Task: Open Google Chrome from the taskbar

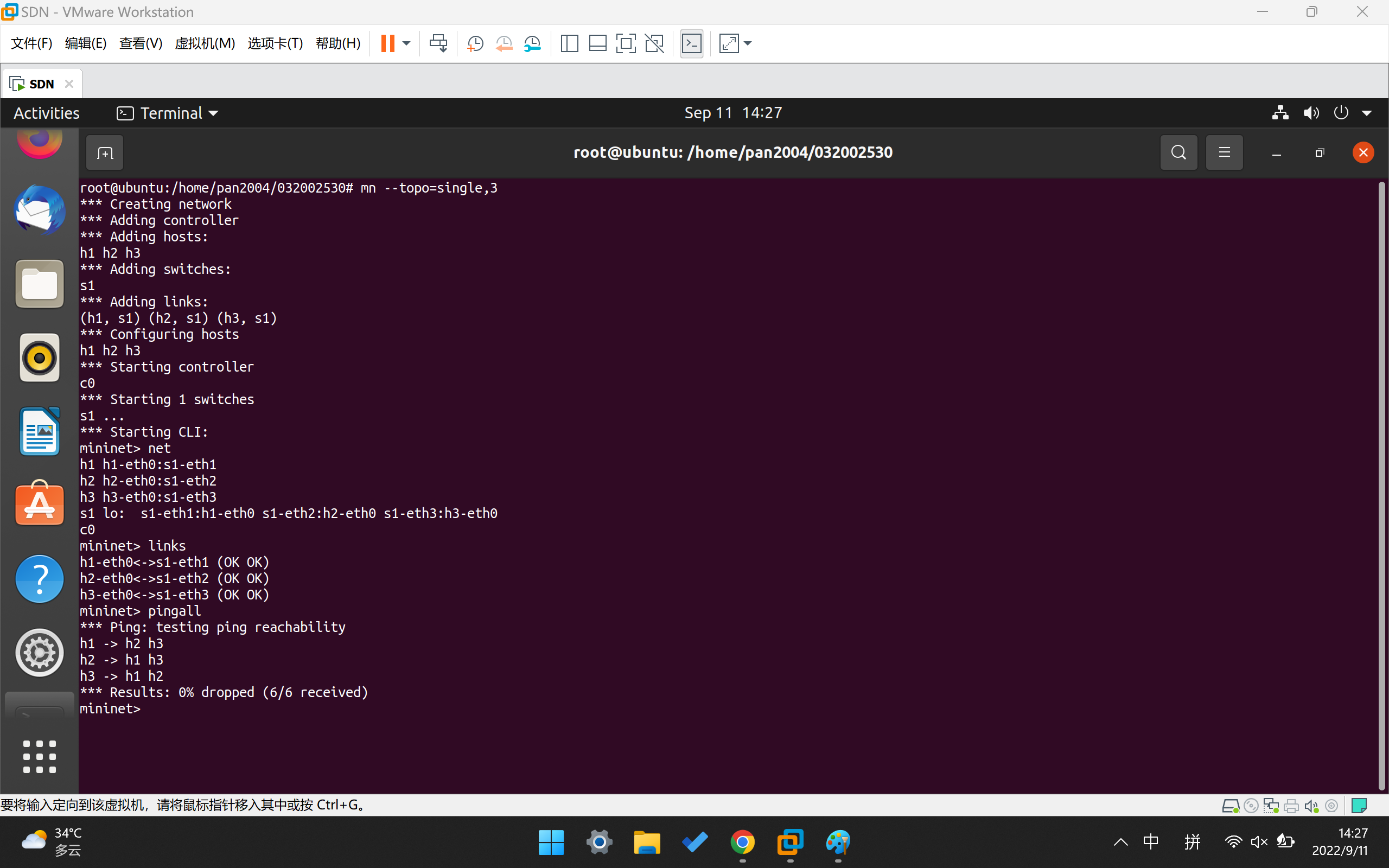Action: [742, 842]
